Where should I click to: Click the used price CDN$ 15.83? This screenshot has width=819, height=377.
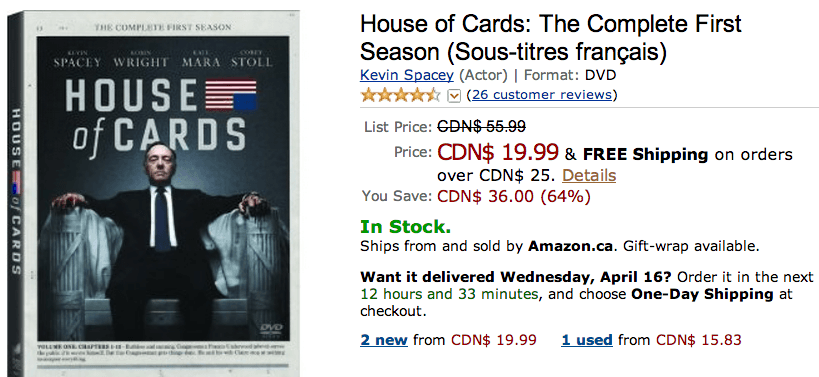699,340
